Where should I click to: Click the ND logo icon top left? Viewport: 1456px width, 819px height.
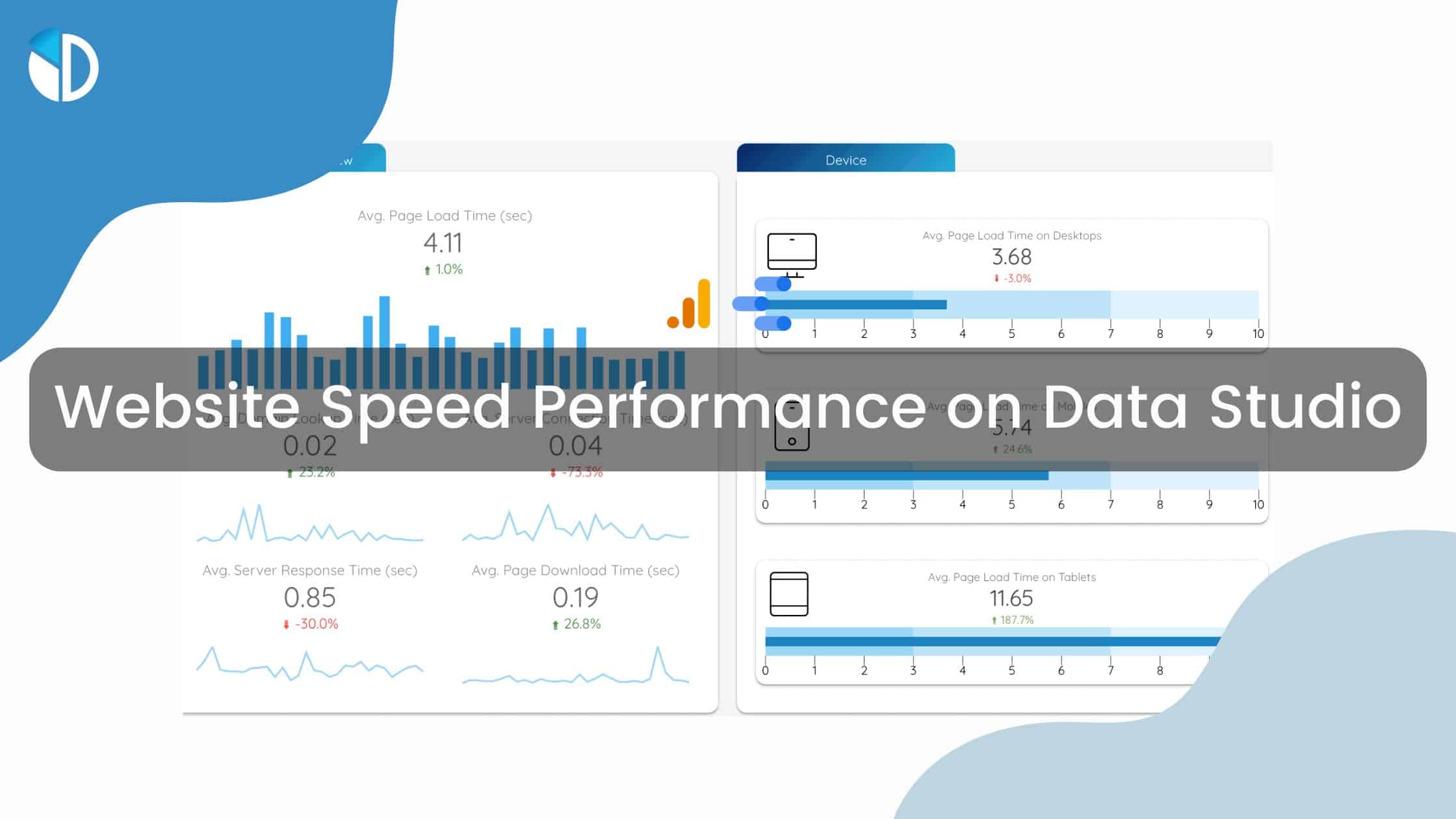tap(61, 65)
